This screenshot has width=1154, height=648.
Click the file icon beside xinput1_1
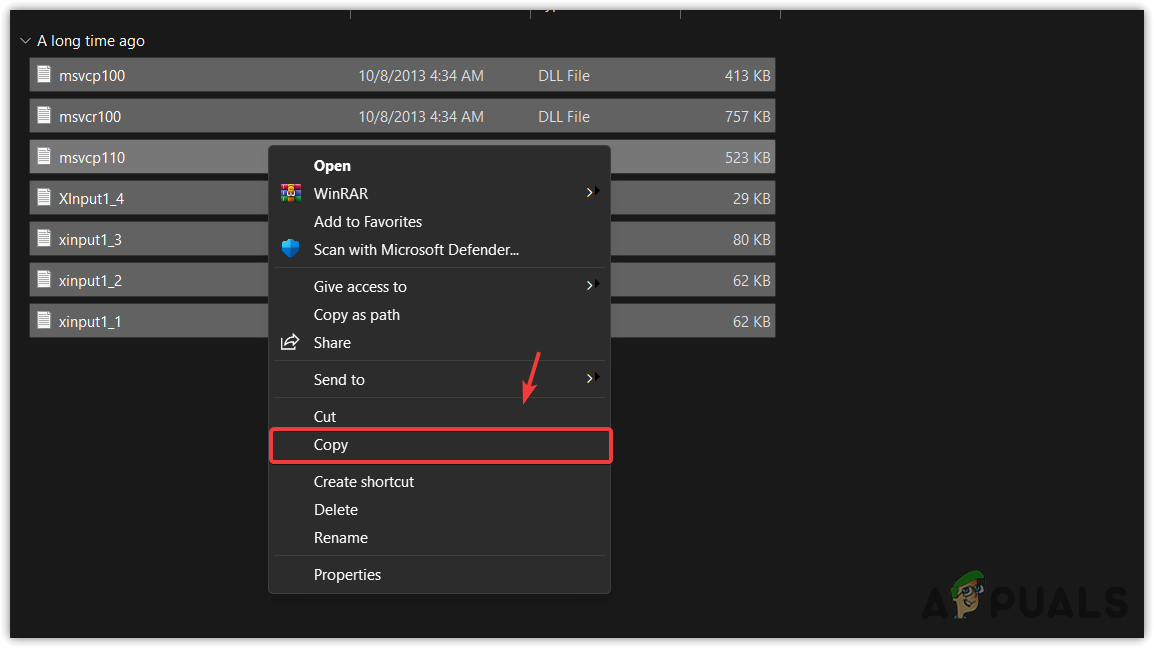(43, 321)
